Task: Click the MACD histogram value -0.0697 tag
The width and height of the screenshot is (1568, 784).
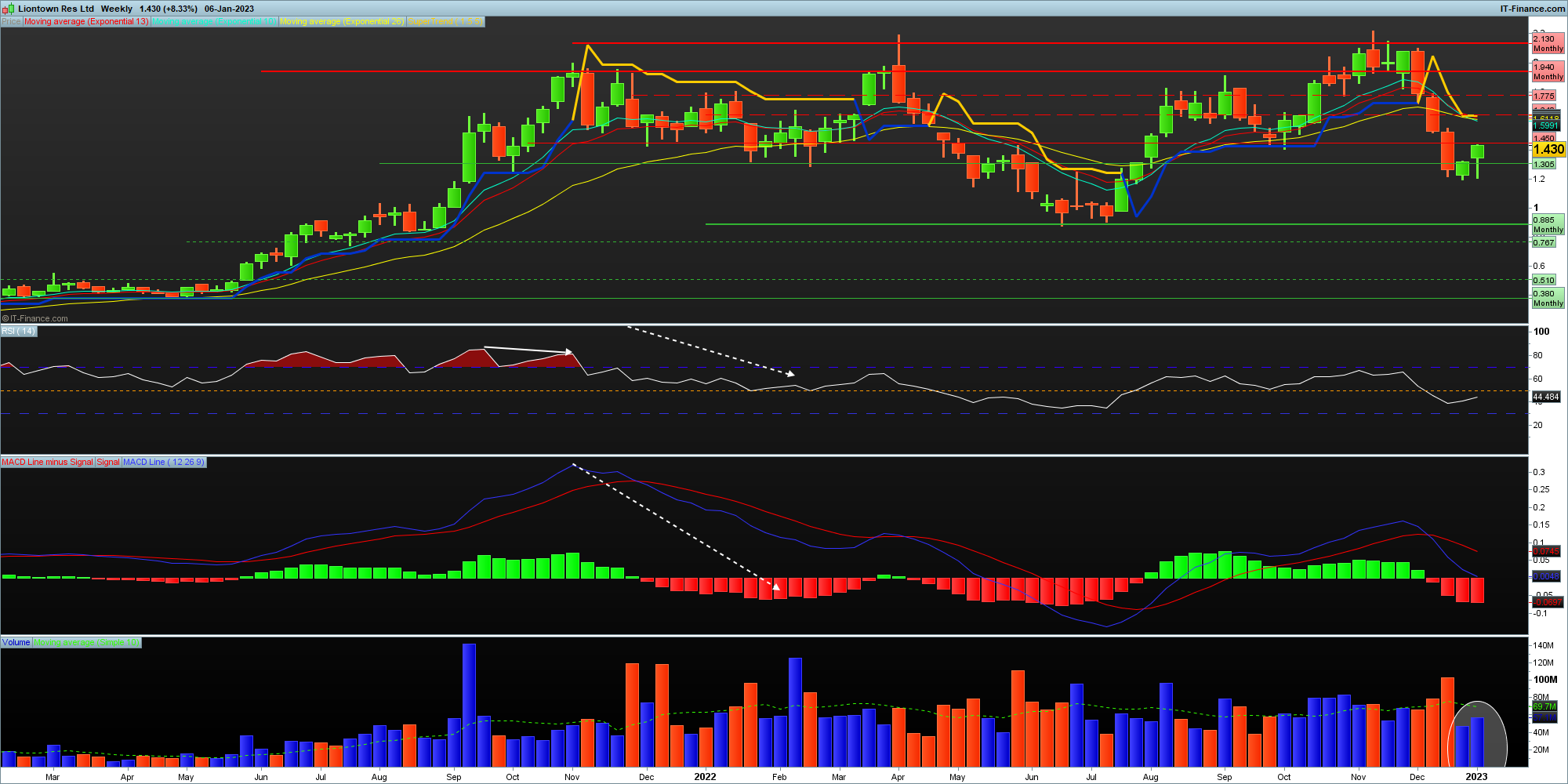Action: pyautogui.click(x=1548, y=602)
